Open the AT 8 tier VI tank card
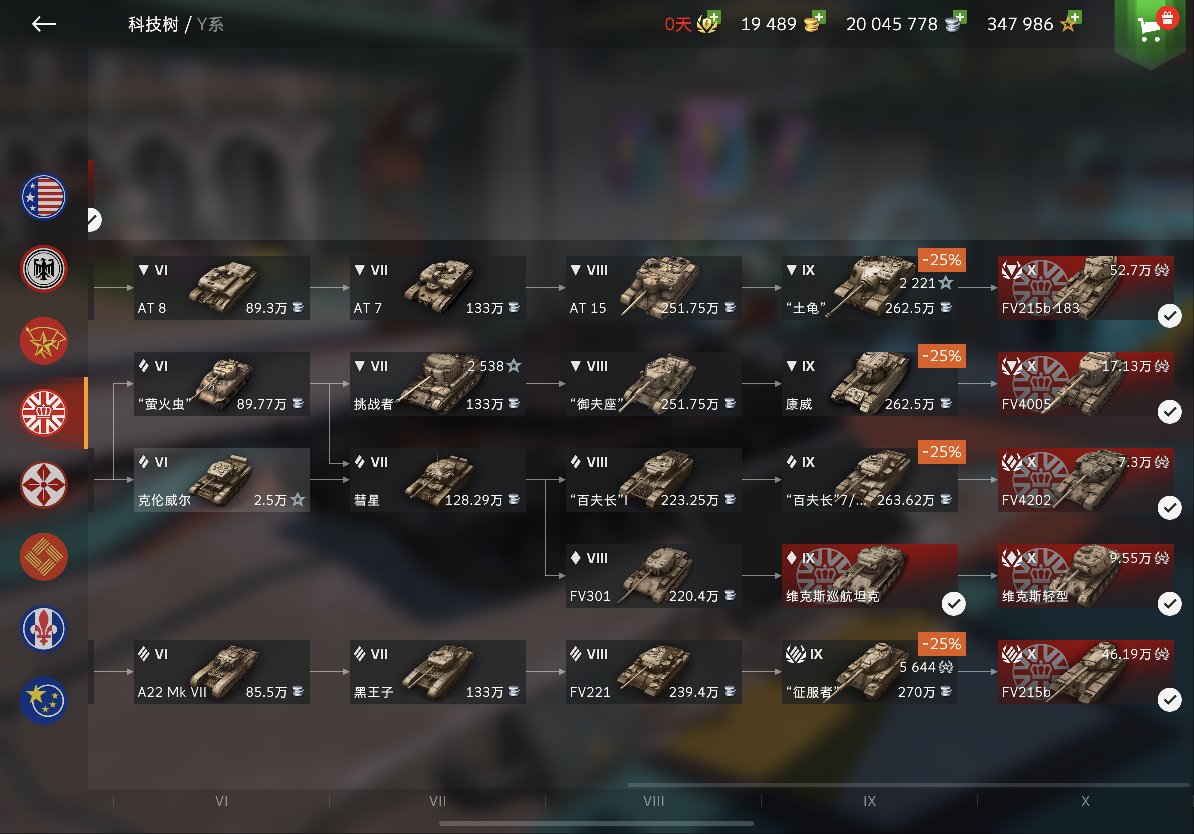 click(x=222, y=288)
